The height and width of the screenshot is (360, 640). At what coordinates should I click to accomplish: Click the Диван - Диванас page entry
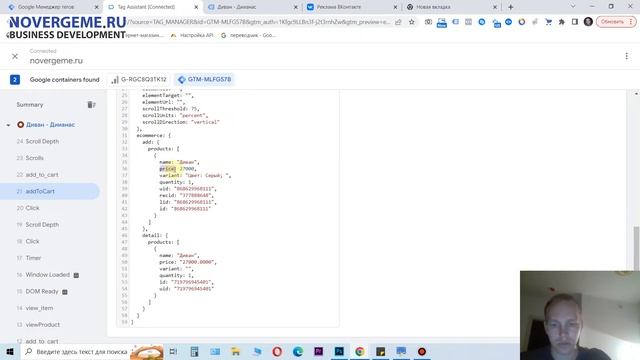click(x=50, y=125)
